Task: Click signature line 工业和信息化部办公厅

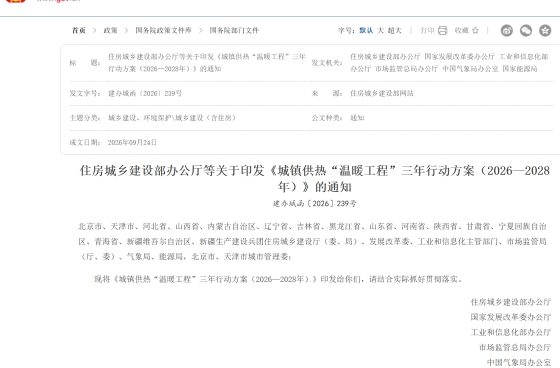Action: coord(511,332)
